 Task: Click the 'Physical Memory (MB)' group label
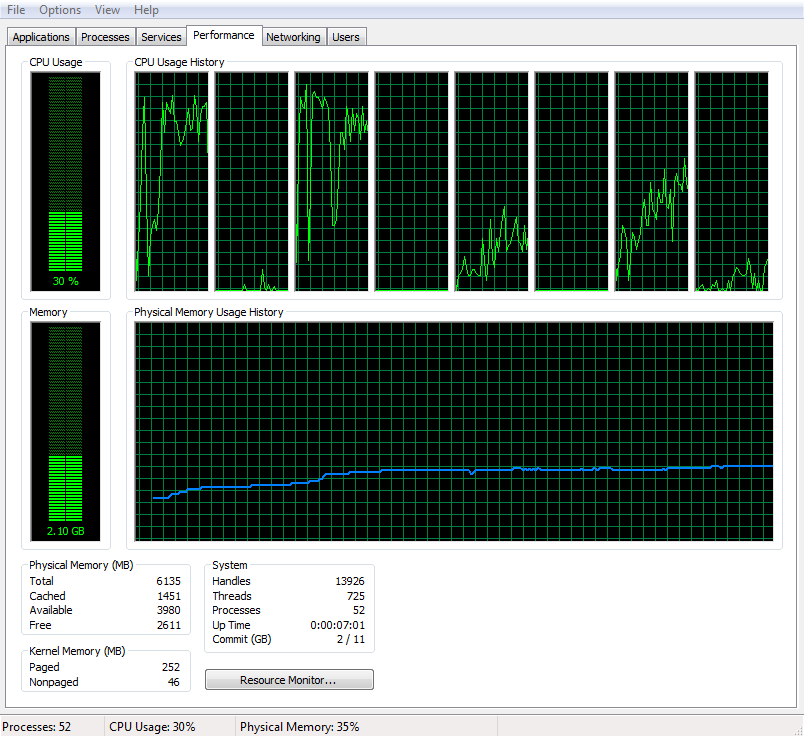tap(81, 565)
